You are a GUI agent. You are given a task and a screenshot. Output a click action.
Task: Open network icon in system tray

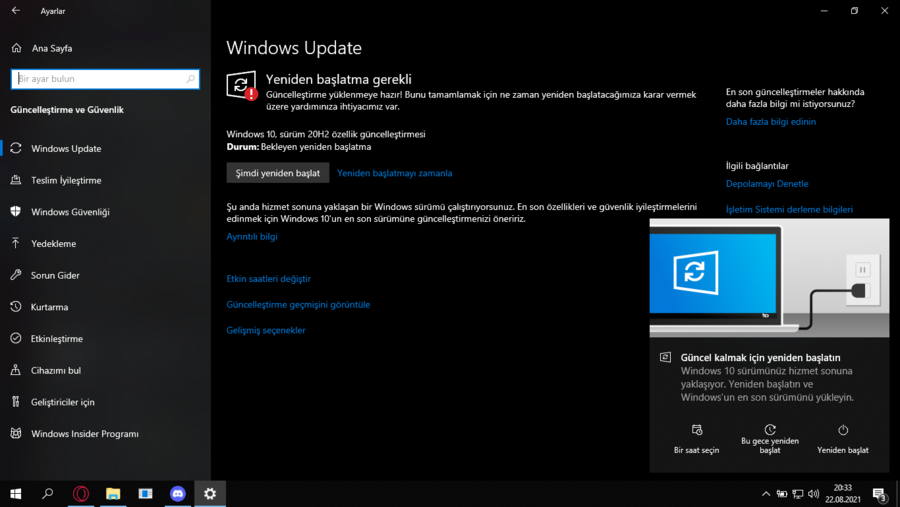(798, 494)
